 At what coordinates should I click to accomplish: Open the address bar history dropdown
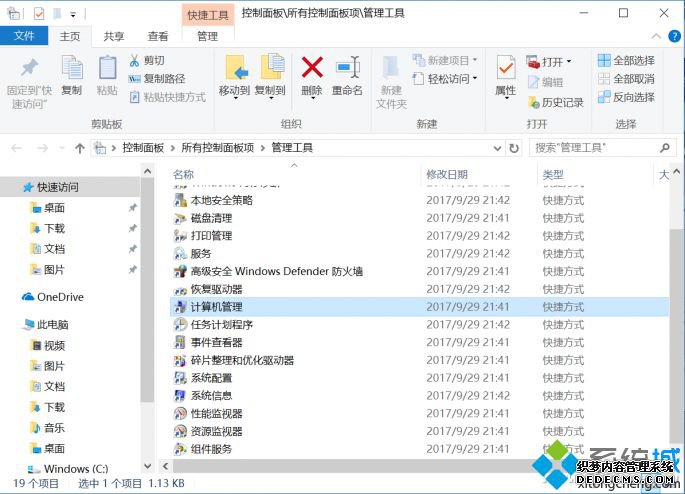(497, 149)
